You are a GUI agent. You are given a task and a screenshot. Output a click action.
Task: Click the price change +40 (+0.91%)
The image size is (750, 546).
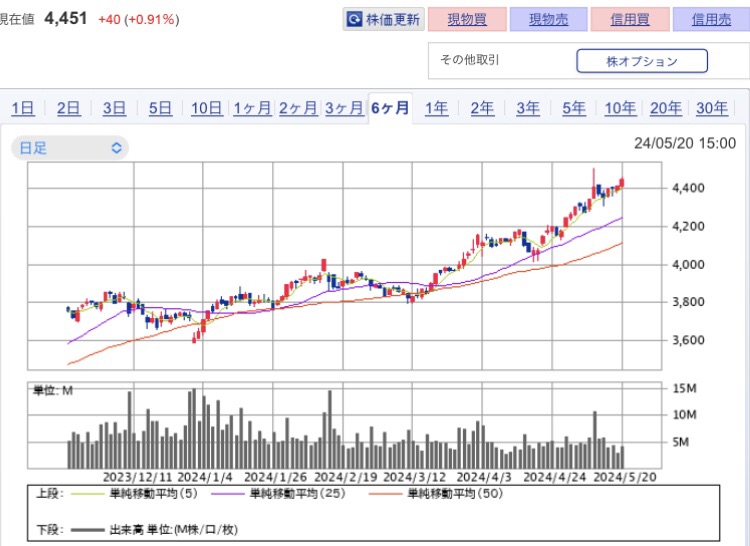point(139,20)
